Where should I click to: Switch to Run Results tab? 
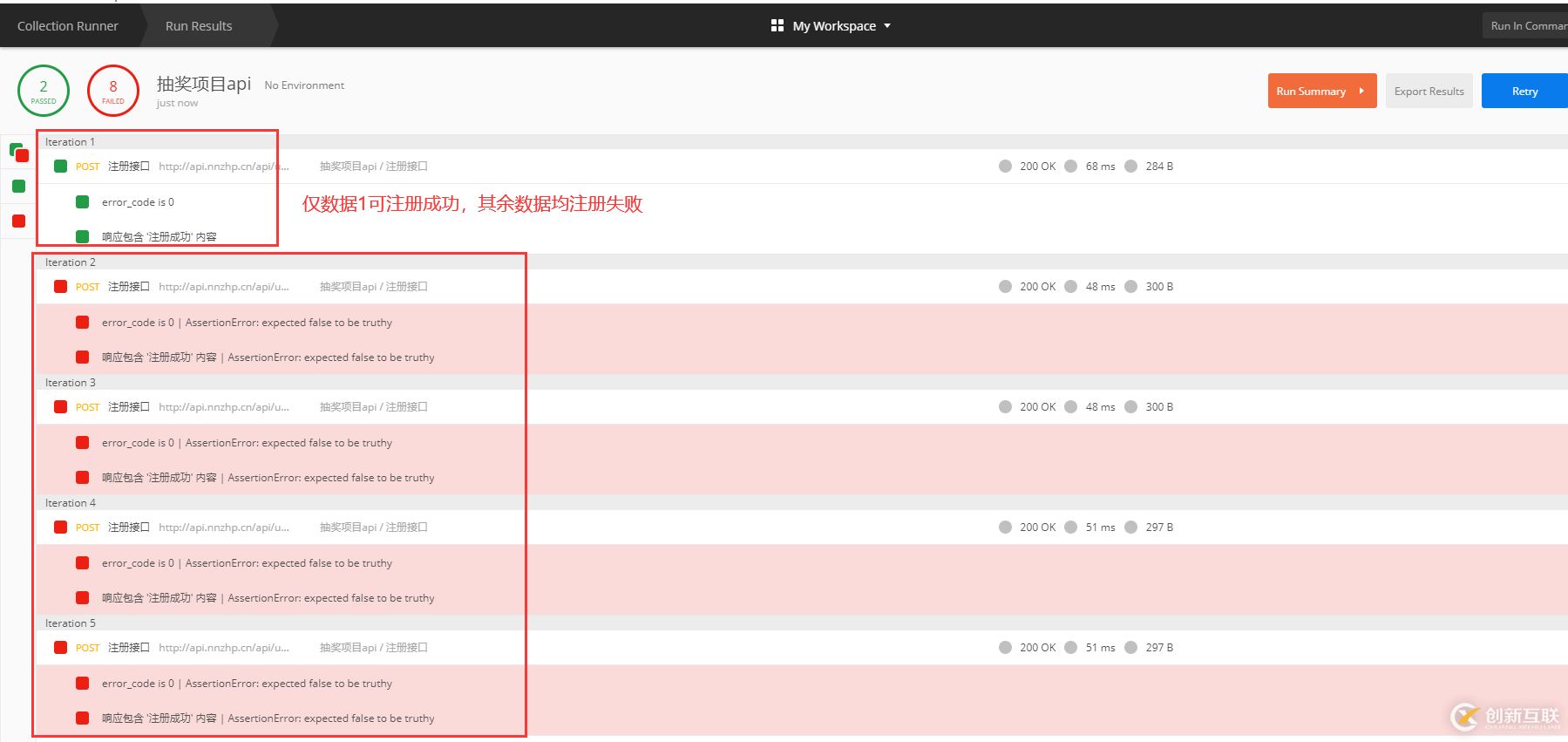tap(200, 26)
